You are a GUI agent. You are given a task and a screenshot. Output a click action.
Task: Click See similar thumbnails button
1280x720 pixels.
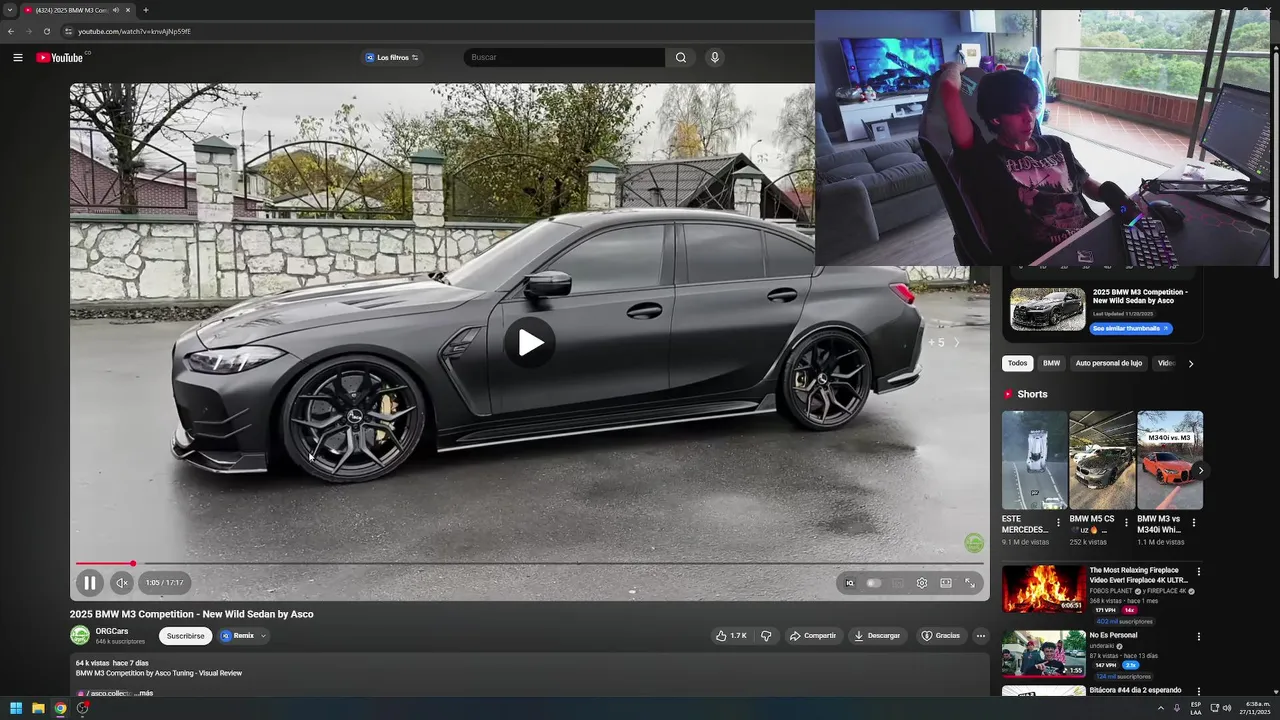1132,328
